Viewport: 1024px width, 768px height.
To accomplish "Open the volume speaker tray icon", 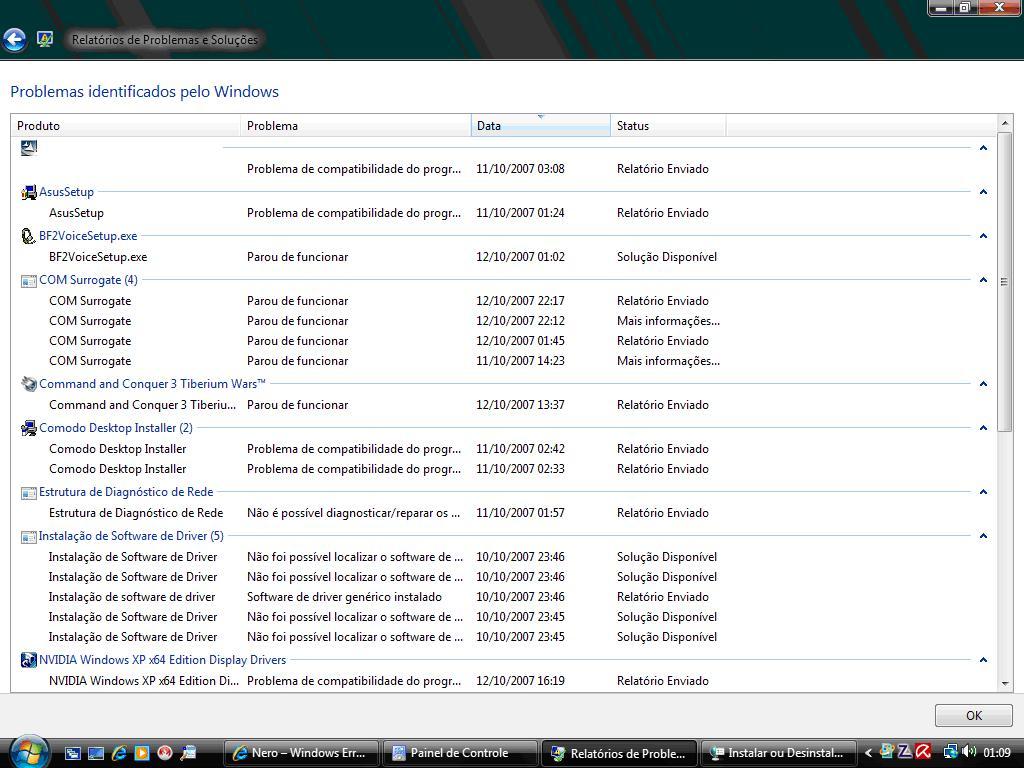I will click(969, 752).
